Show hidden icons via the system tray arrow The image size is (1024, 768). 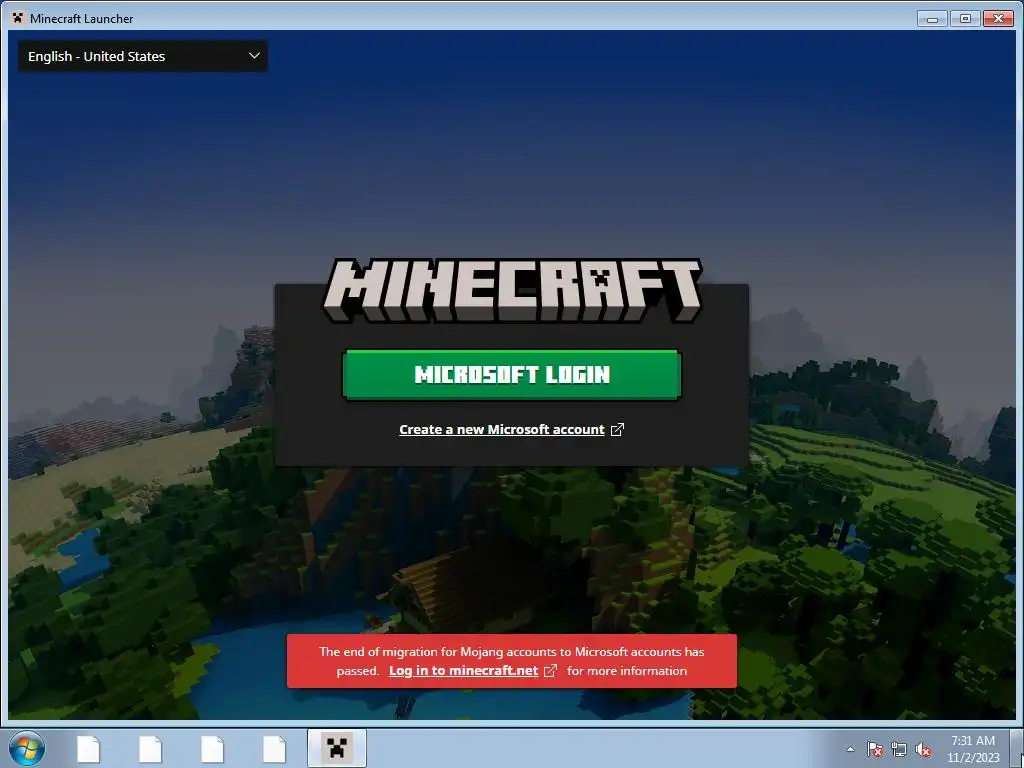click(850, 749)
